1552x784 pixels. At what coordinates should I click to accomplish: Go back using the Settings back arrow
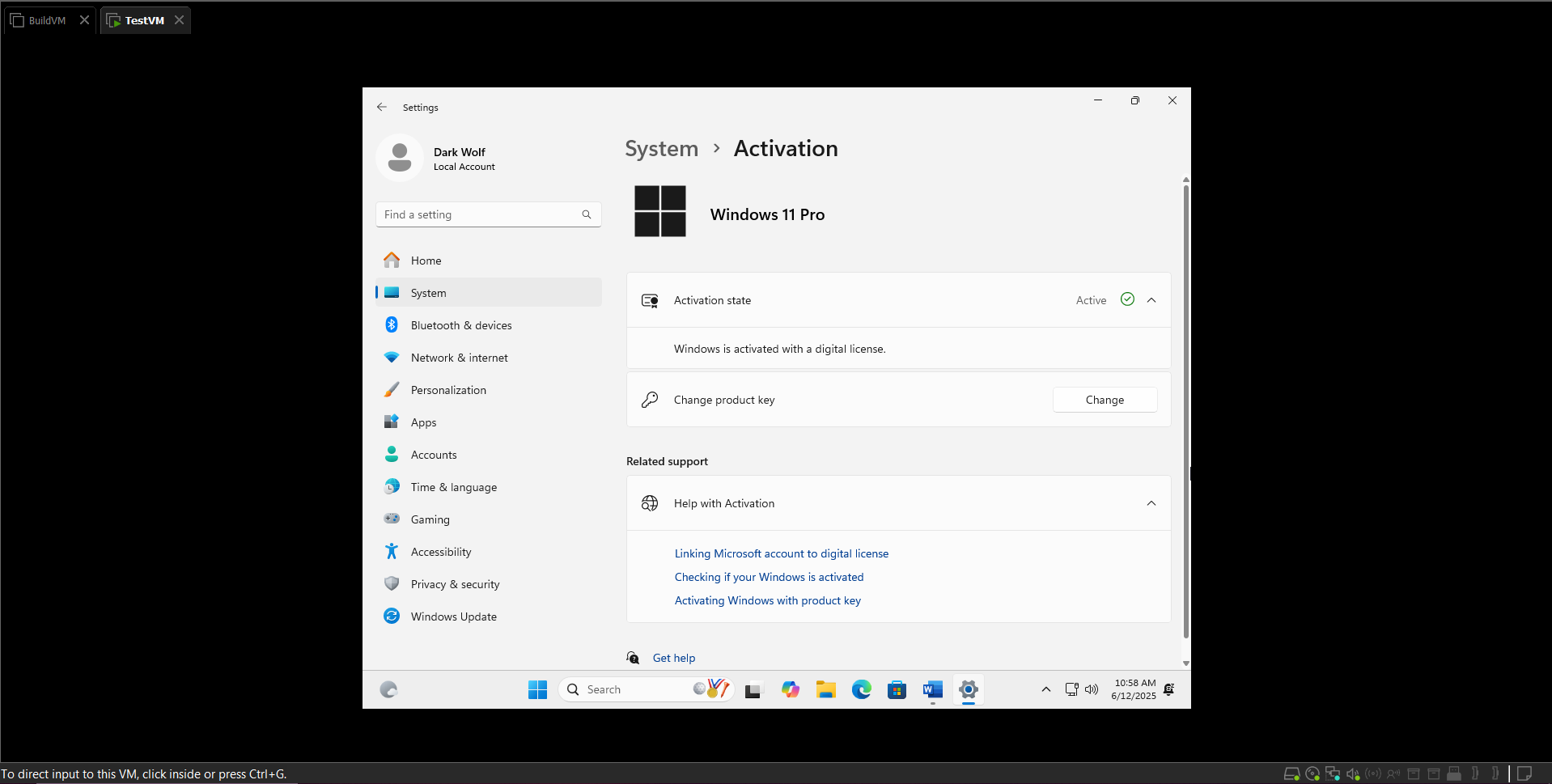click(x=382, y=107)
